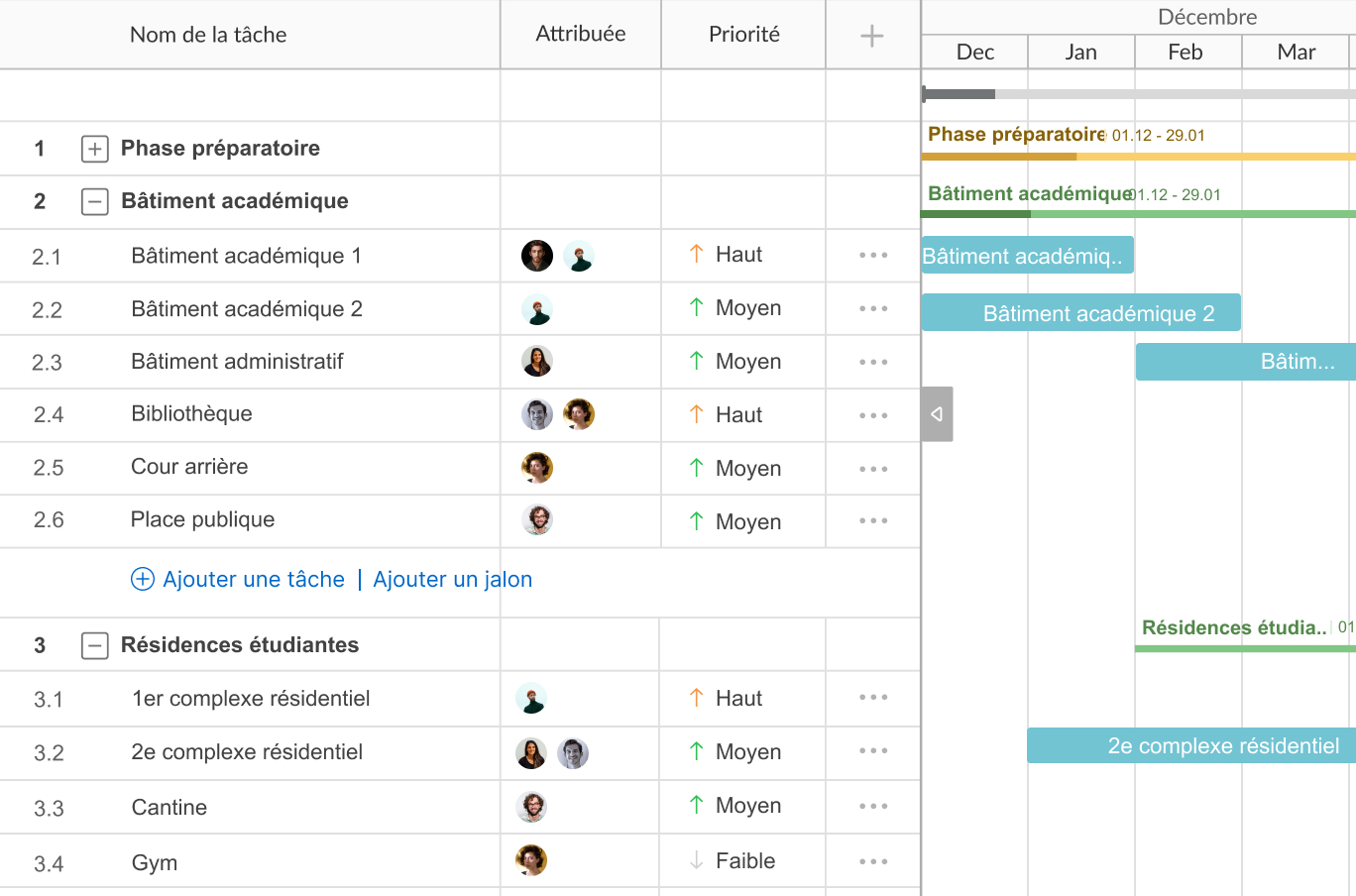Viewport: 1356px width, 896px height.
Task: Open three-dot menu for Bibliothèque row
Action: pos(873,415)
